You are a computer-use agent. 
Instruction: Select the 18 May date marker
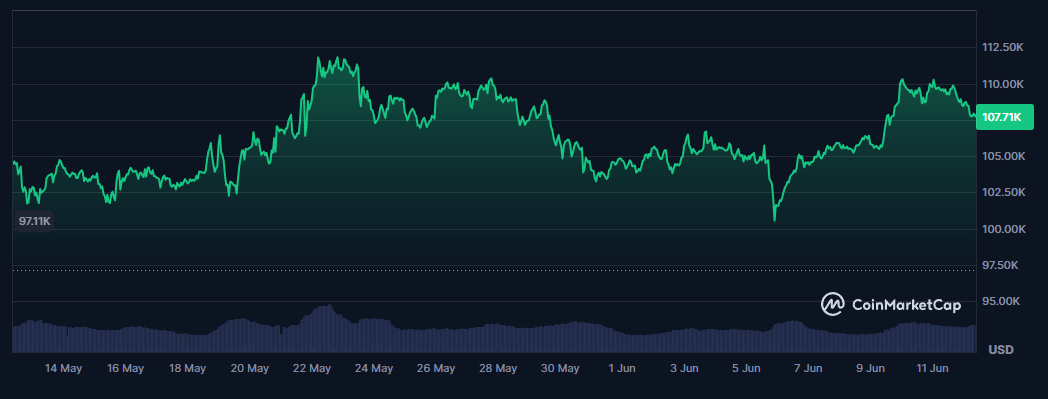pos(187,368)
